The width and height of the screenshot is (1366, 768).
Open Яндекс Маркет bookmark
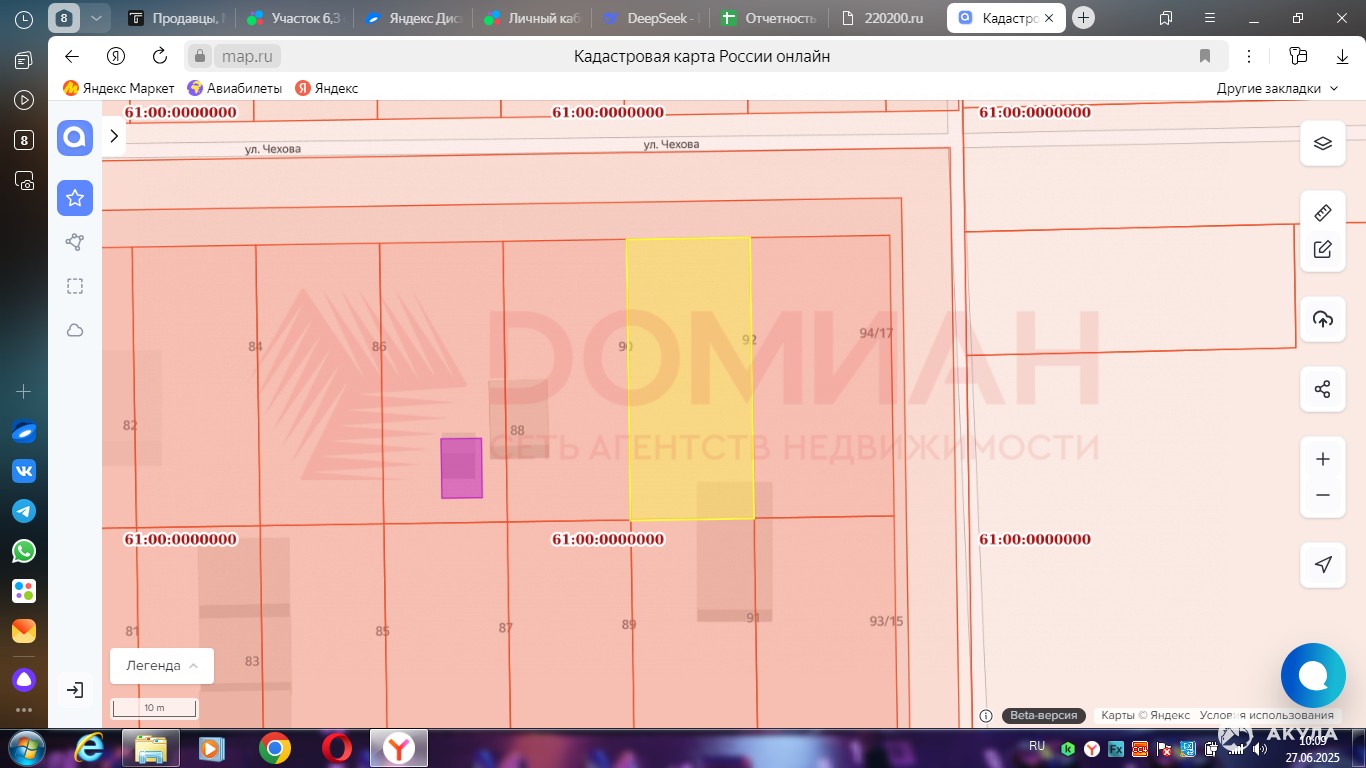(118, 88)
